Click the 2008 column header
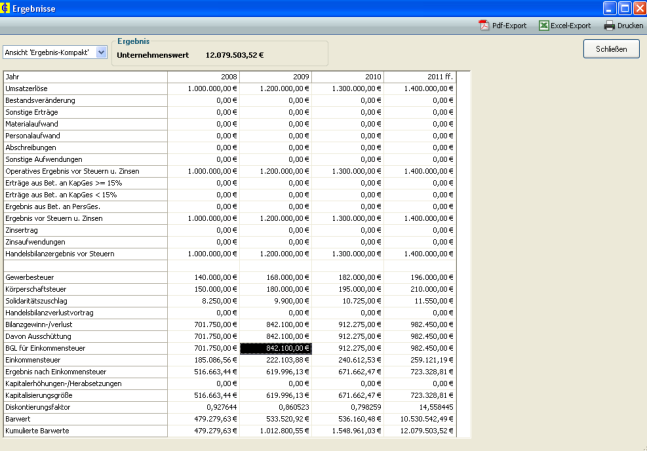This screenshot has width=647, height=451. [x=204, y=76]
